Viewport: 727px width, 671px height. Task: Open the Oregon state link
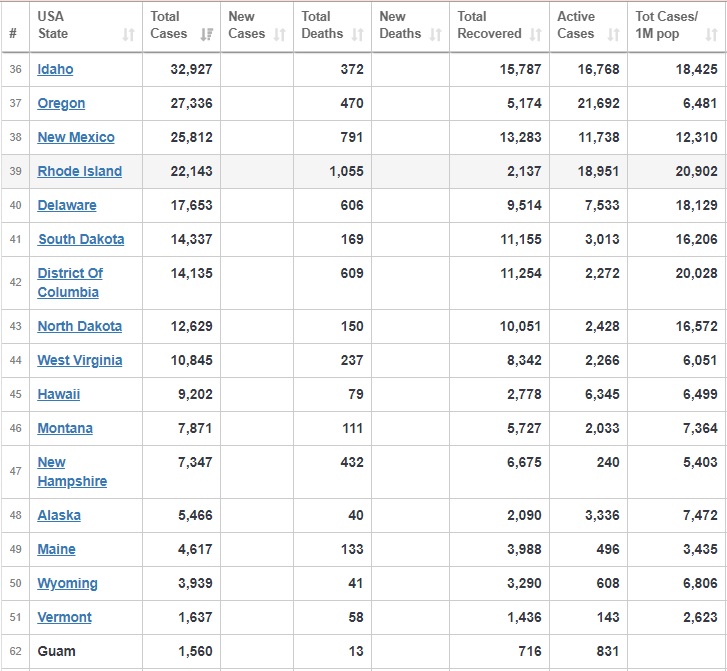[x=61, y=103]
